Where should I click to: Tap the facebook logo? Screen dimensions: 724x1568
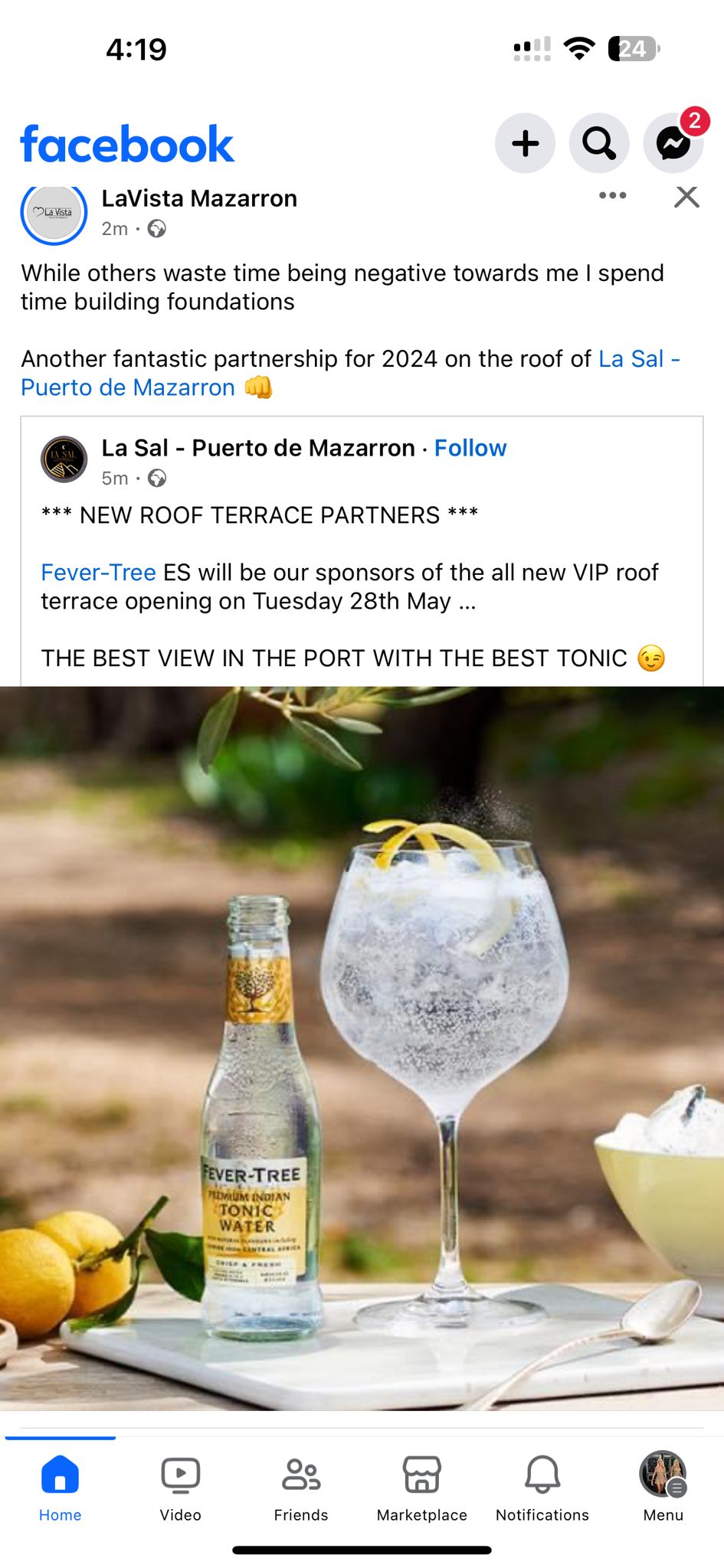pyautogui.click(x=127, y=144)
